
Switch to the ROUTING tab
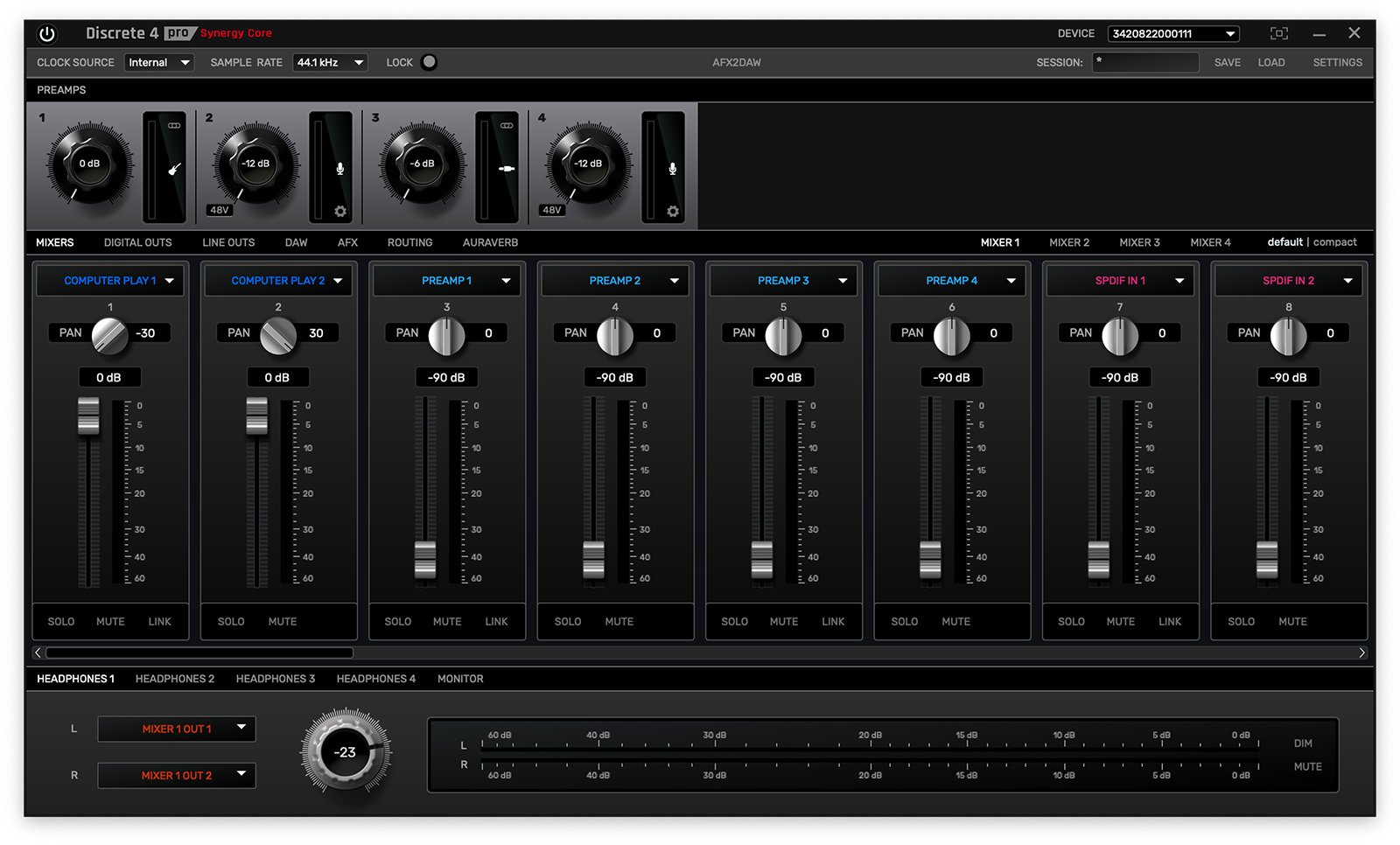tap(410, 242)
